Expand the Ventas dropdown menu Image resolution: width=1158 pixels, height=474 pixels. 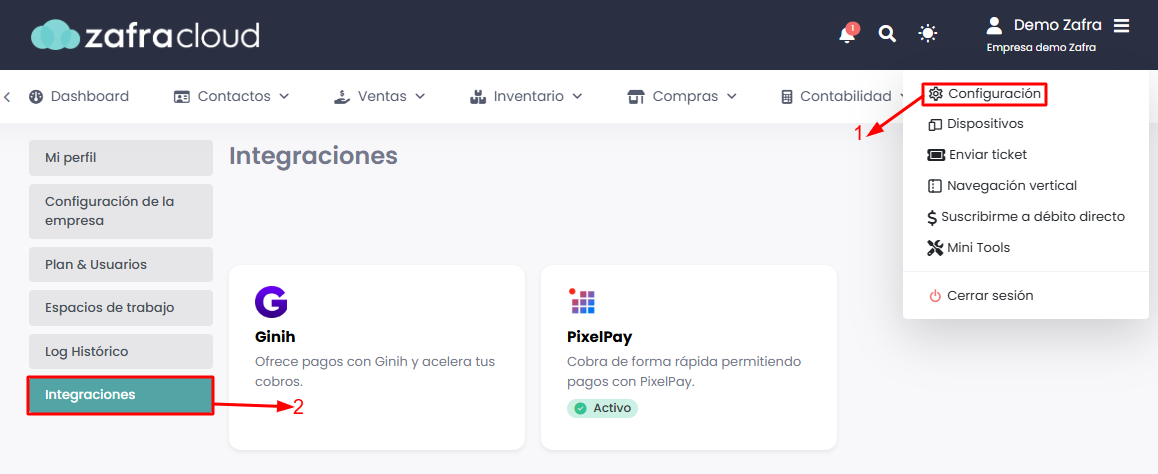[x=380, y=96]
